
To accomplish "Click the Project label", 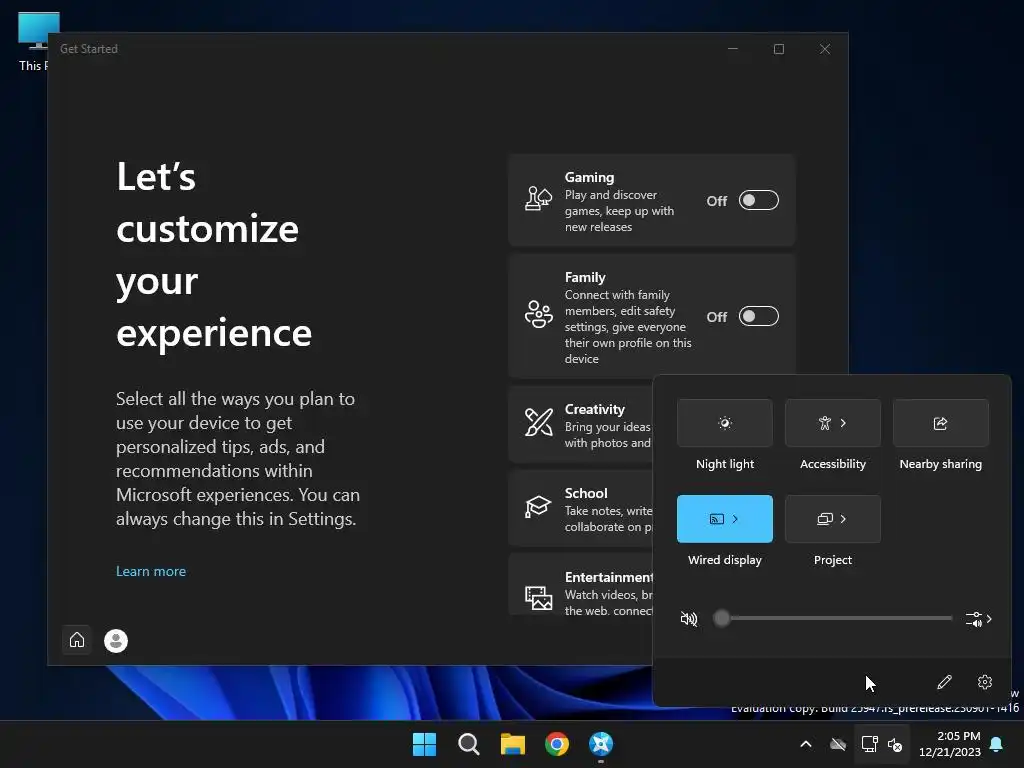I will tap(833, 560).
